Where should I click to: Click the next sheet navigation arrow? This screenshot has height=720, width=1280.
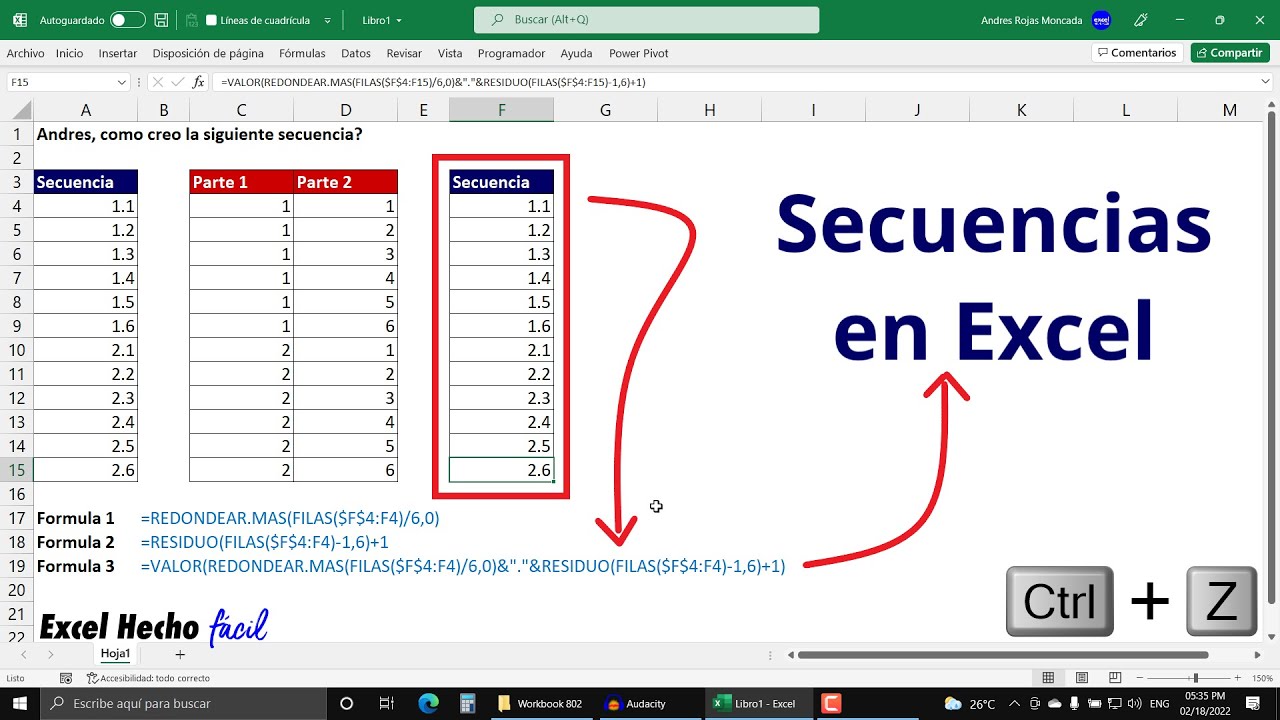click(x=51, y=654)
